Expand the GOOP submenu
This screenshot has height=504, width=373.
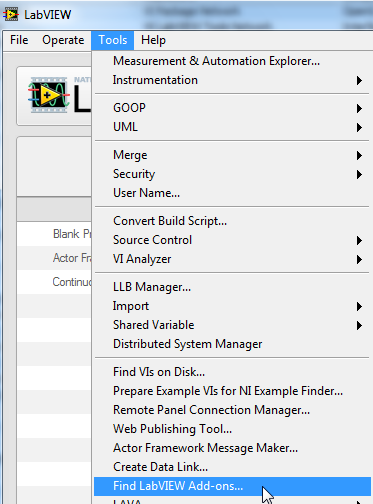(x=232, y=108)
